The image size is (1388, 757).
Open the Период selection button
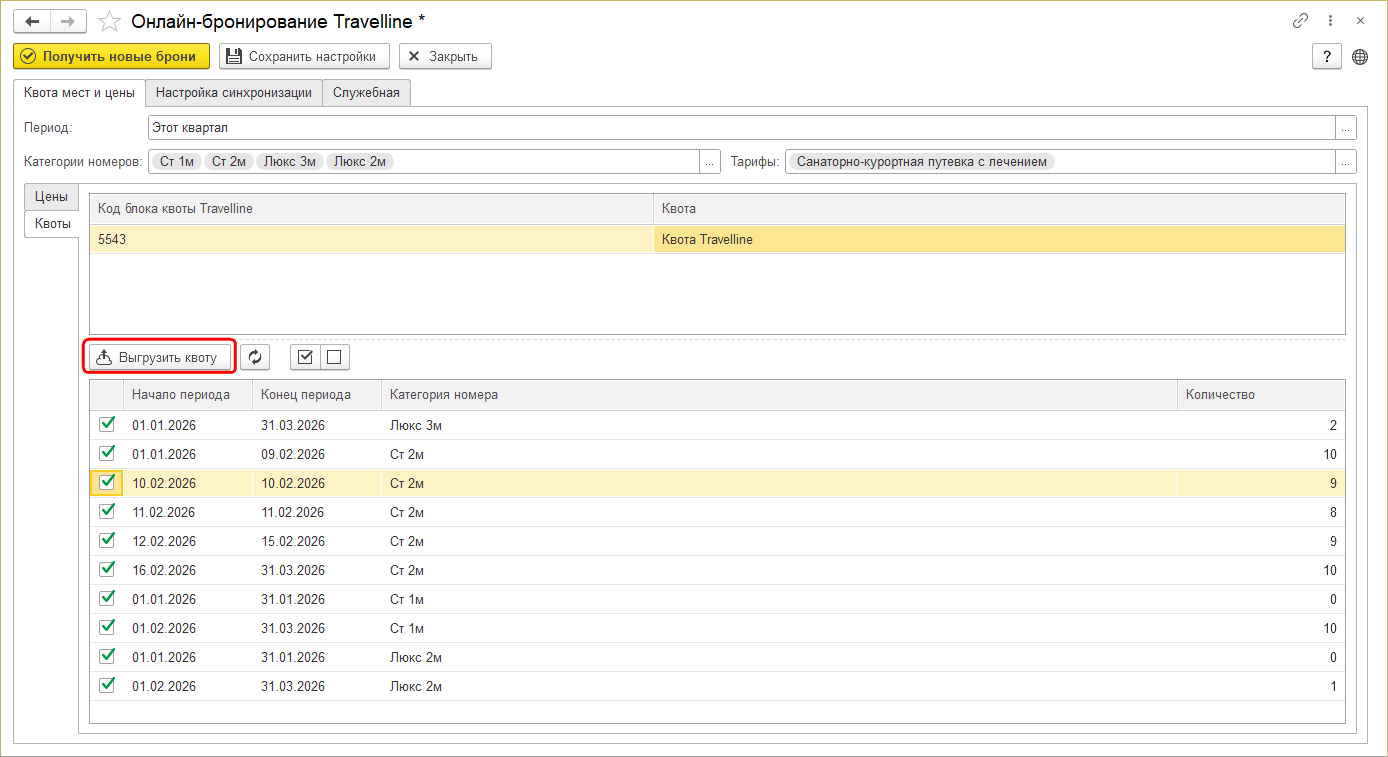click(x=1346, y=128)
